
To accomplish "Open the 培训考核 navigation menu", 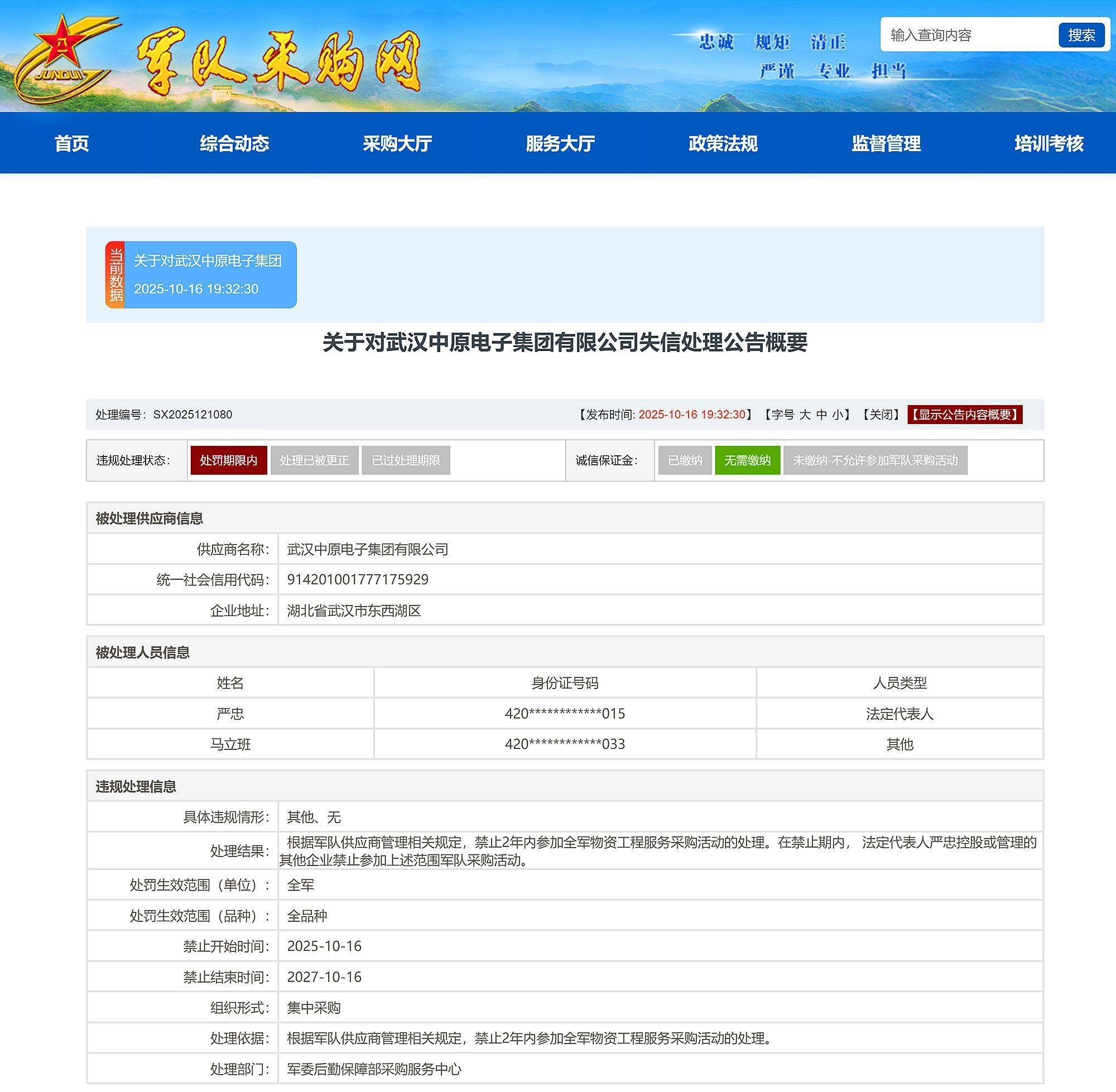I will click(x=1048, y=145).
